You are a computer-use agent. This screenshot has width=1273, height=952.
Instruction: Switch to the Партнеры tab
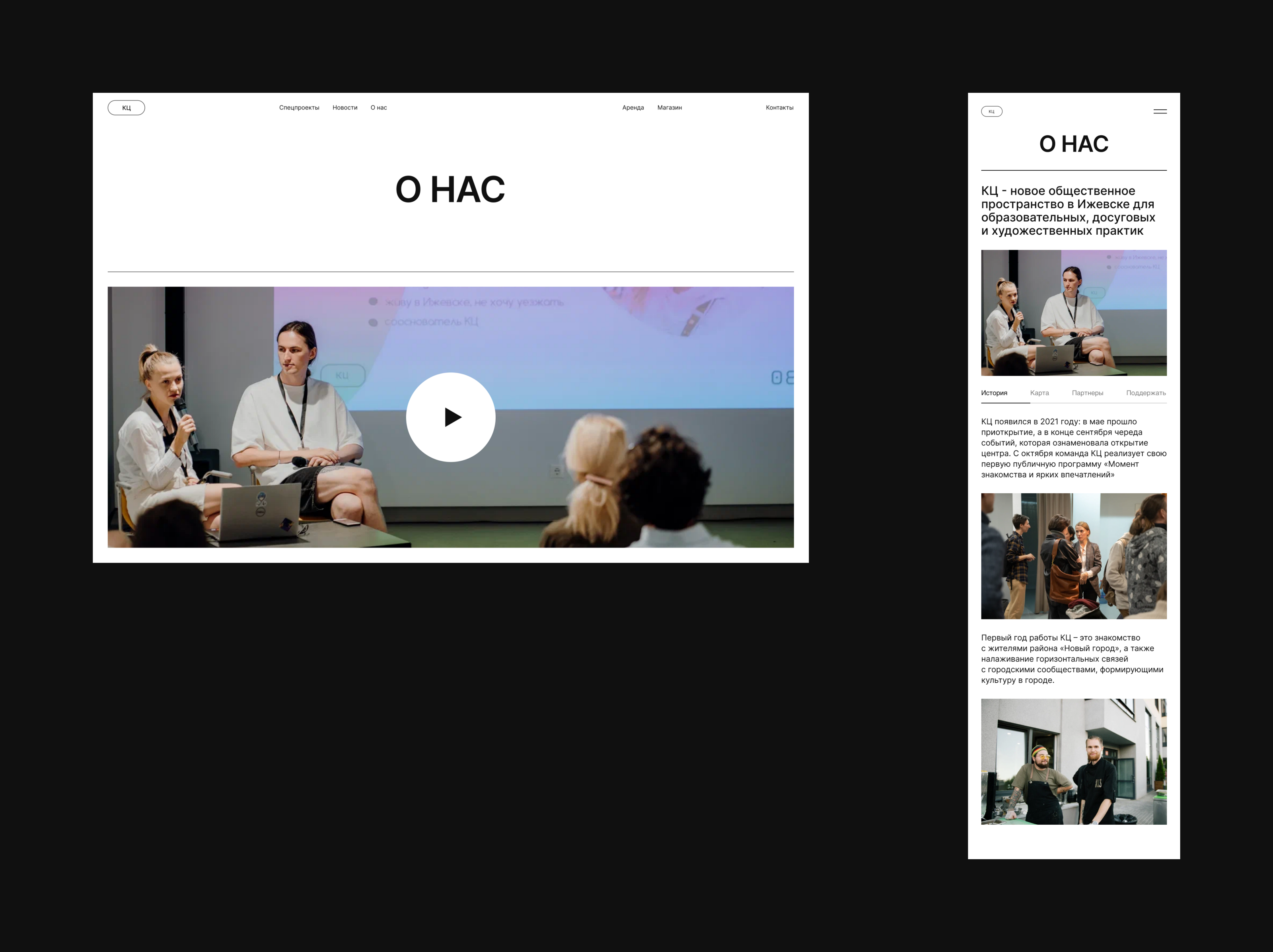1087,393
